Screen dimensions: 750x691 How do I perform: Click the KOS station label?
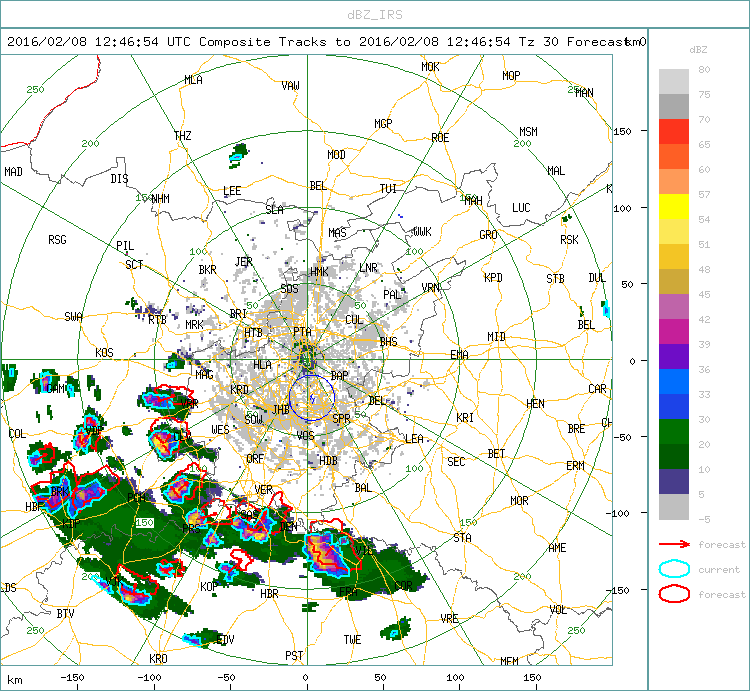click(104, 352)
